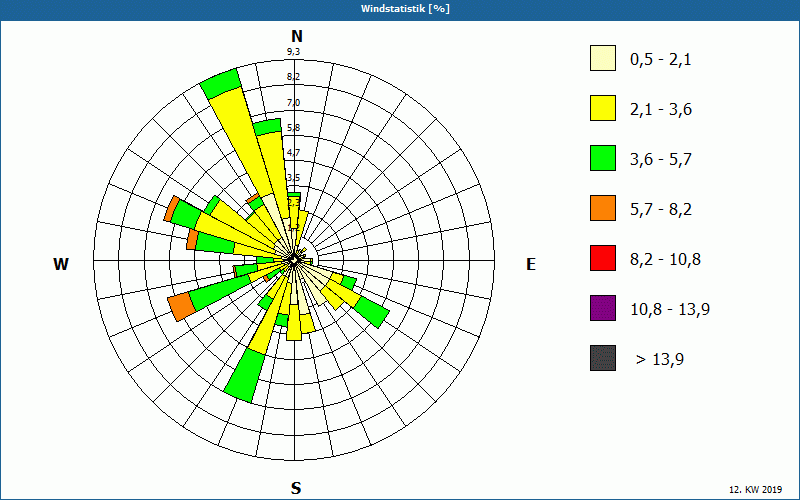
Task: Click the 8,2 scale value on axis
Action: (x=293, y=77)
